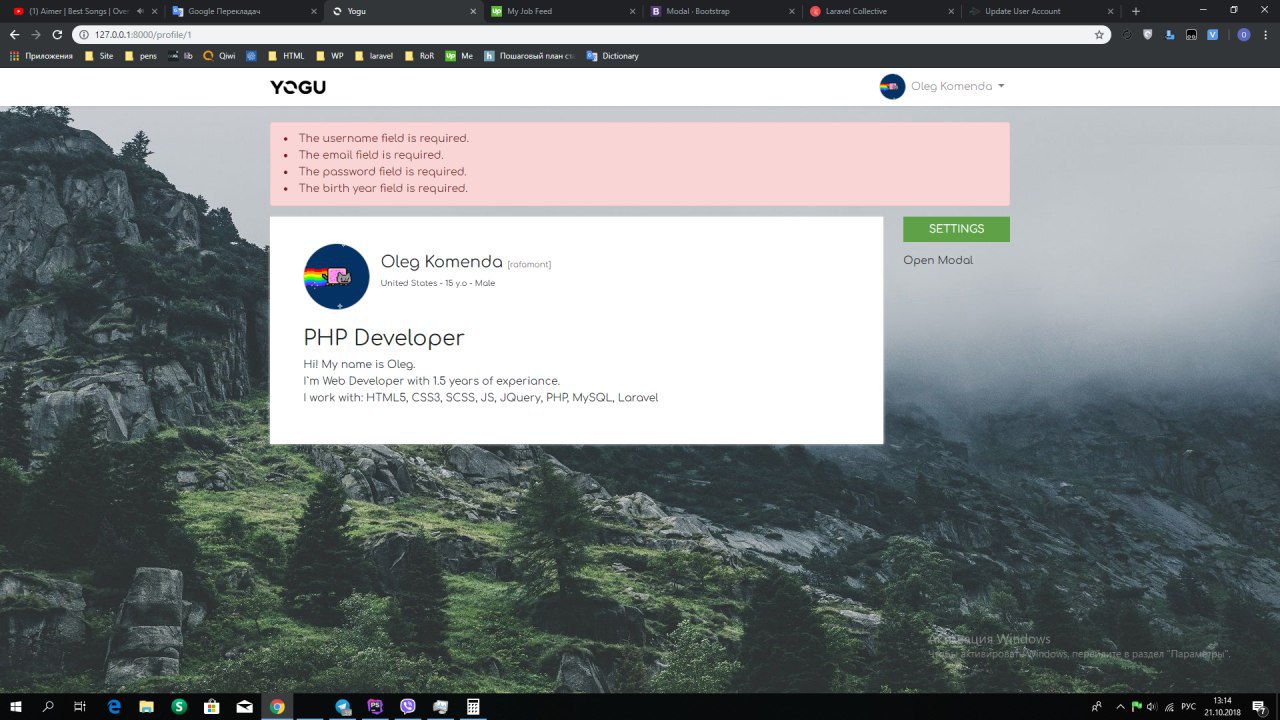1280x720 pixels.
Task: Open the Me Upwork bookmark
Action: coord(459,56)
